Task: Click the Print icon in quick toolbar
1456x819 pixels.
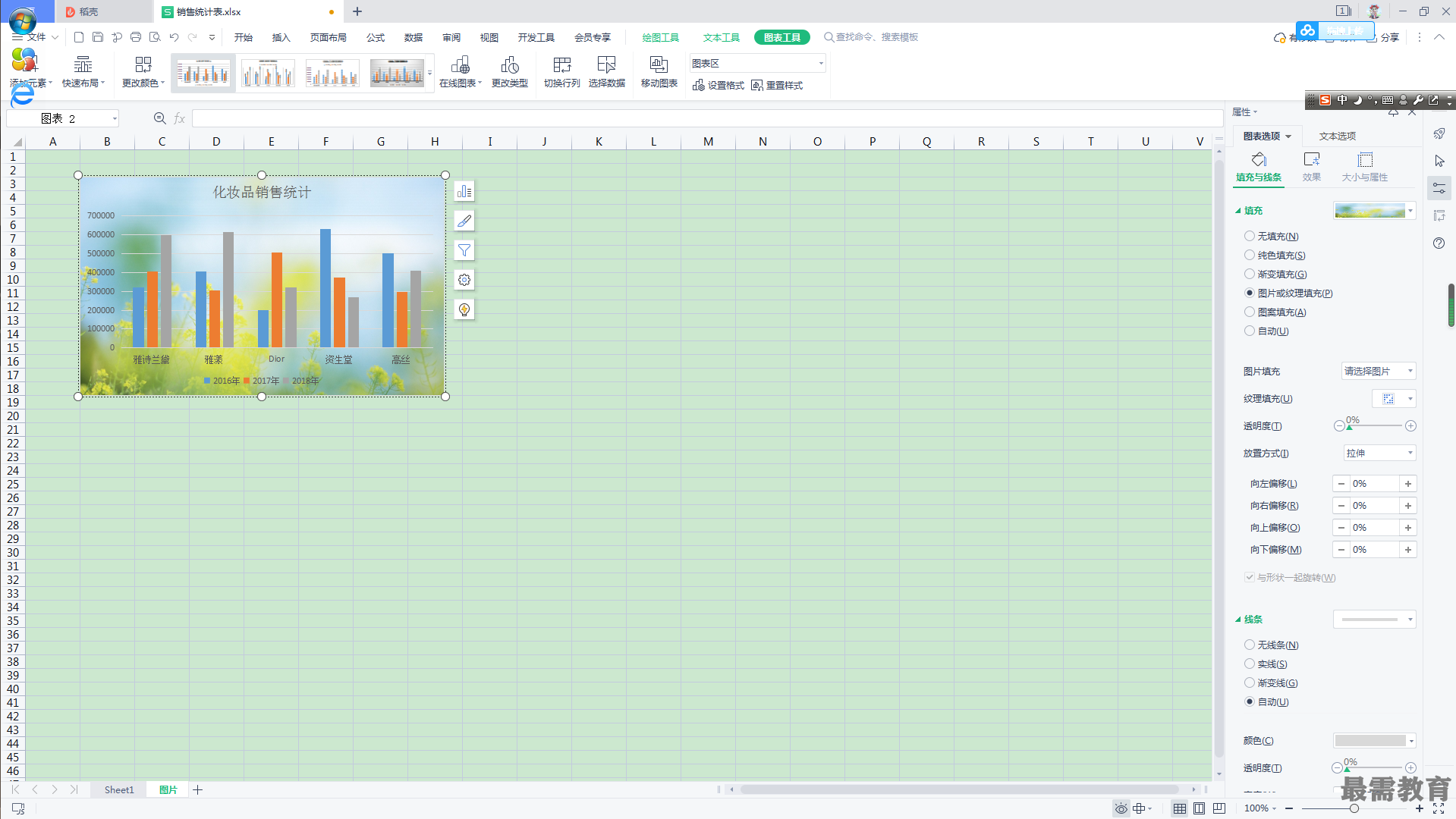Action: point(136,37)
